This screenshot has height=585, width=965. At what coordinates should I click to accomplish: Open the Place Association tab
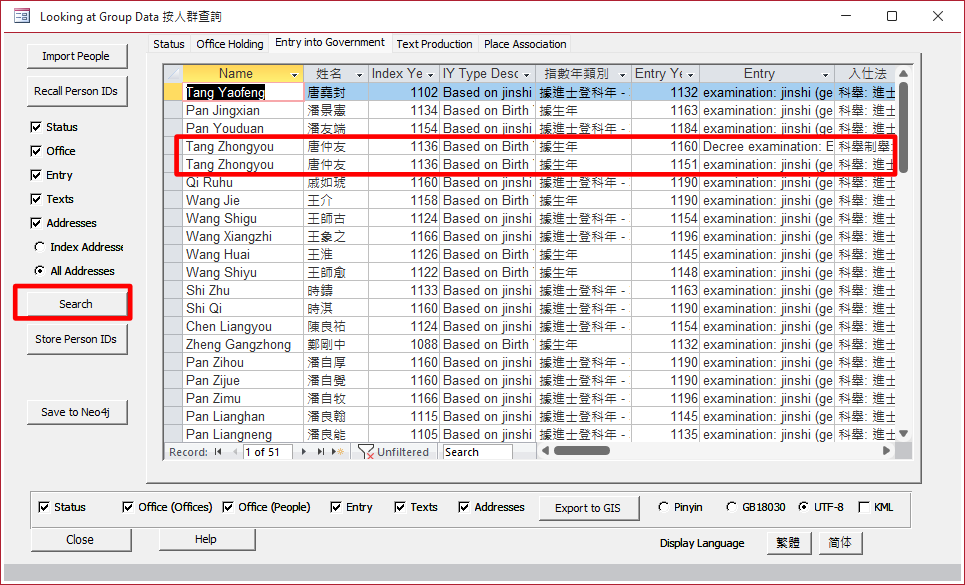pos(525,44)
